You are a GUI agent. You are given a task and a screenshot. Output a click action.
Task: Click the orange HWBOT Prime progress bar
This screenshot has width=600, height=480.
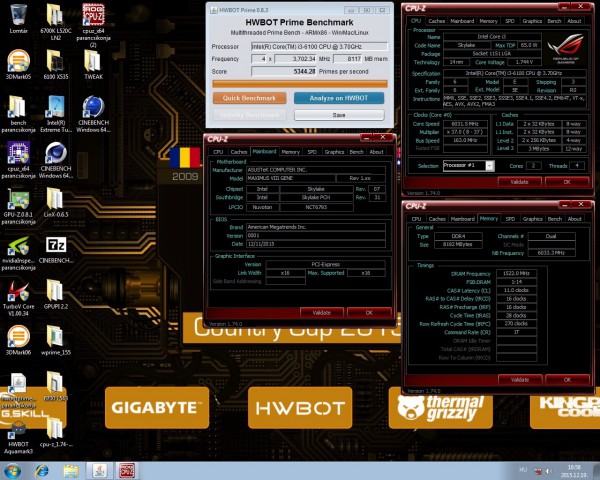click(x=300, y=84)
